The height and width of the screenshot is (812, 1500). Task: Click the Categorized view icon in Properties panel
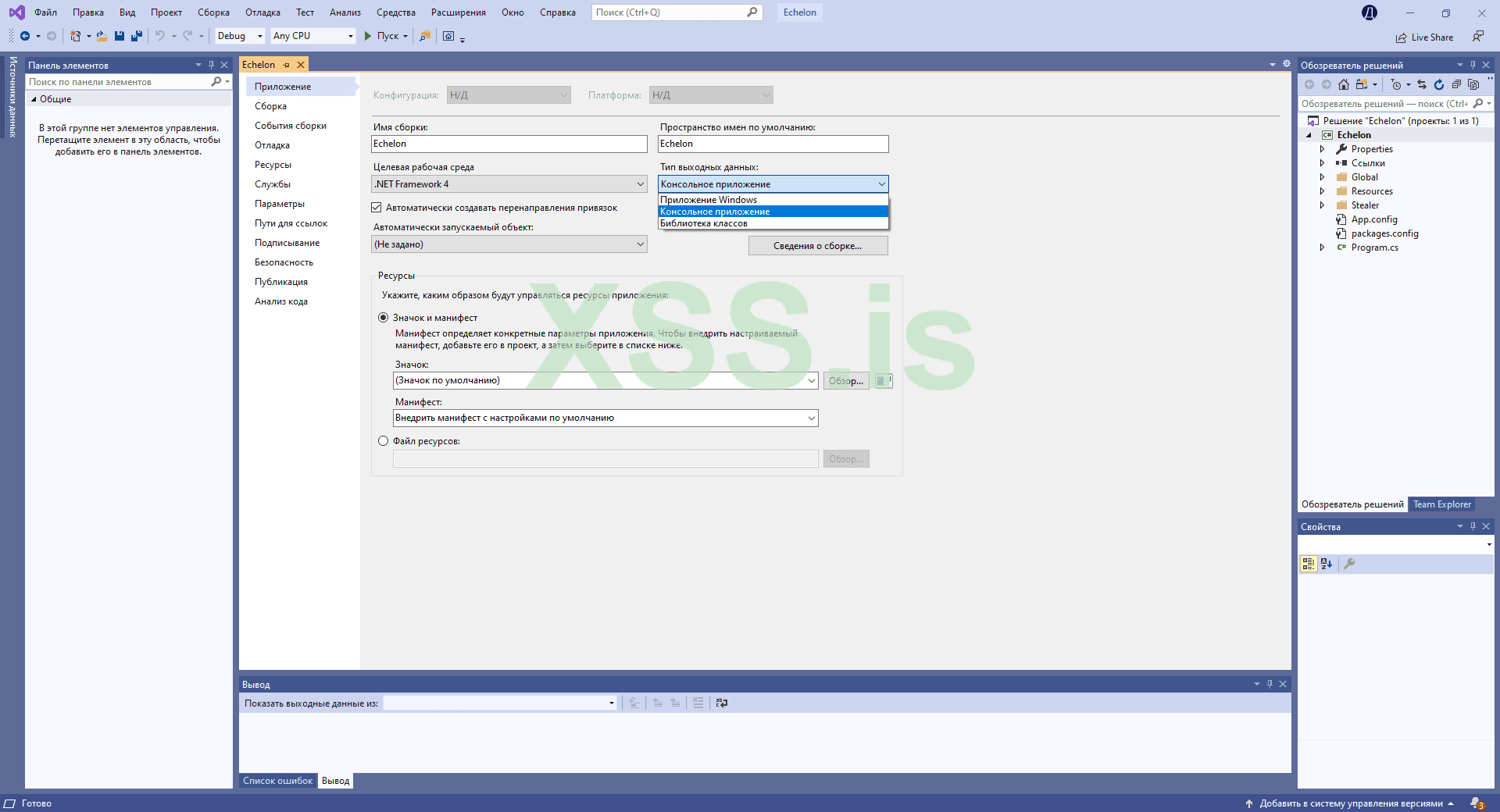[1309, 564]
